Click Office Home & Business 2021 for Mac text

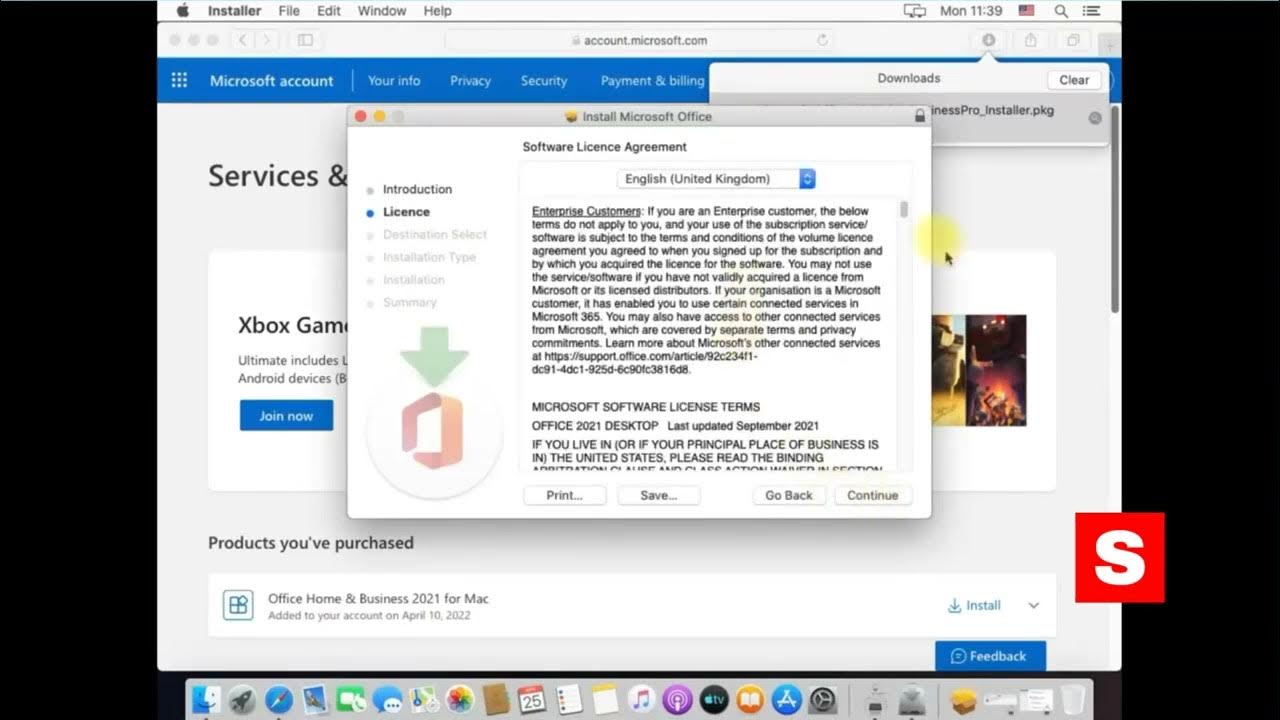(378, 598)
